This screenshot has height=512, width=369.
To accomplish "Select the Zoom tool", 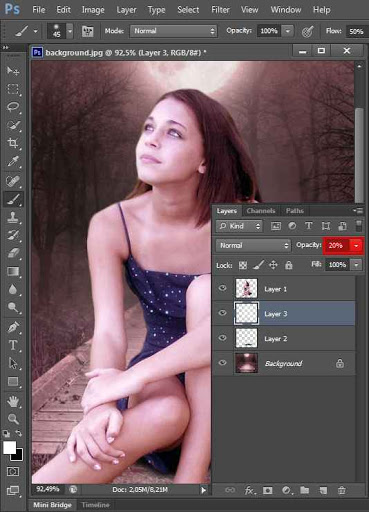I will (x=13, y=419).
